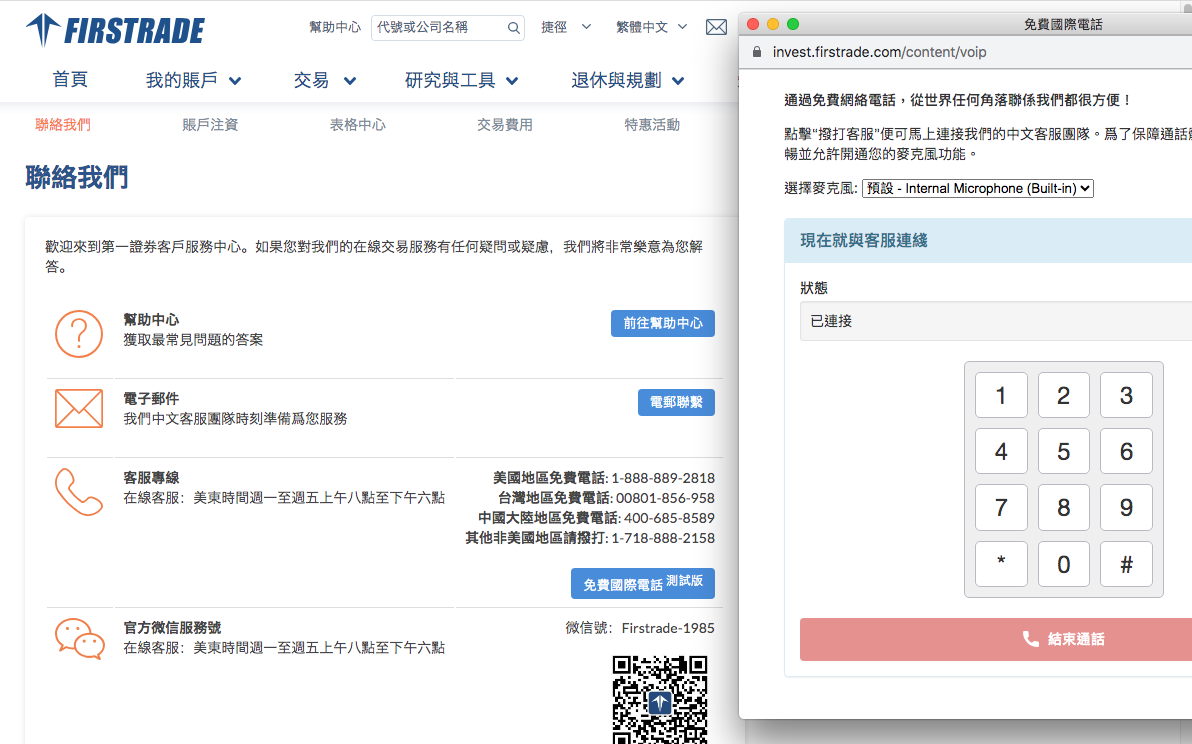
Task: Select the 賬戶注資 tab
Action: [211, 125]
